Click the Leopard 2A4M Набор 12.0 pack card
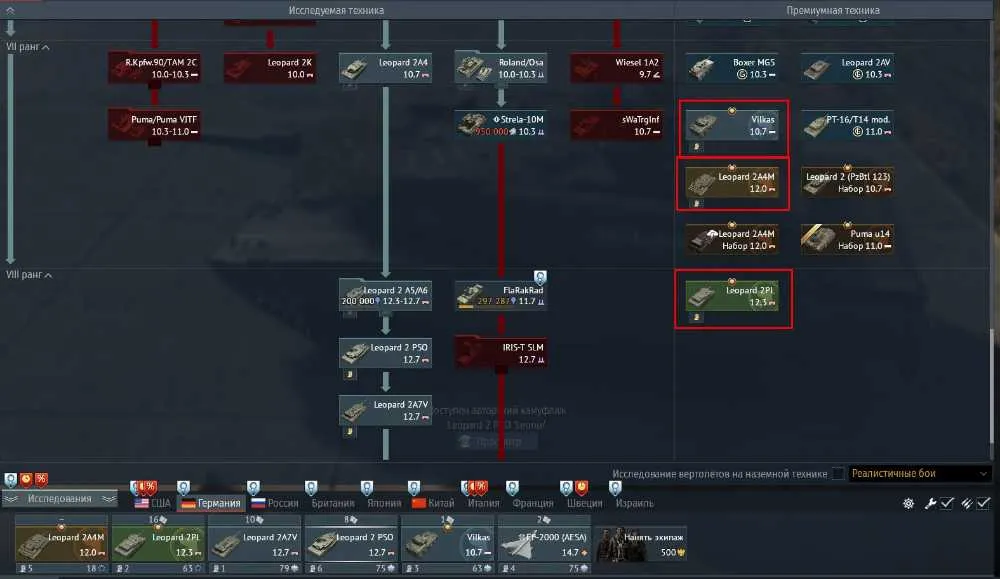The image size is (1000, 579). (732, 239)
